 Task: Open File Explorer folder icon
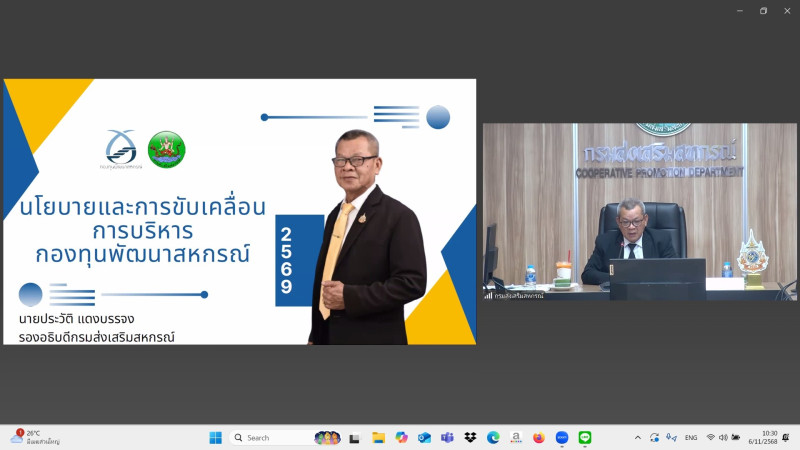point(378,438)
